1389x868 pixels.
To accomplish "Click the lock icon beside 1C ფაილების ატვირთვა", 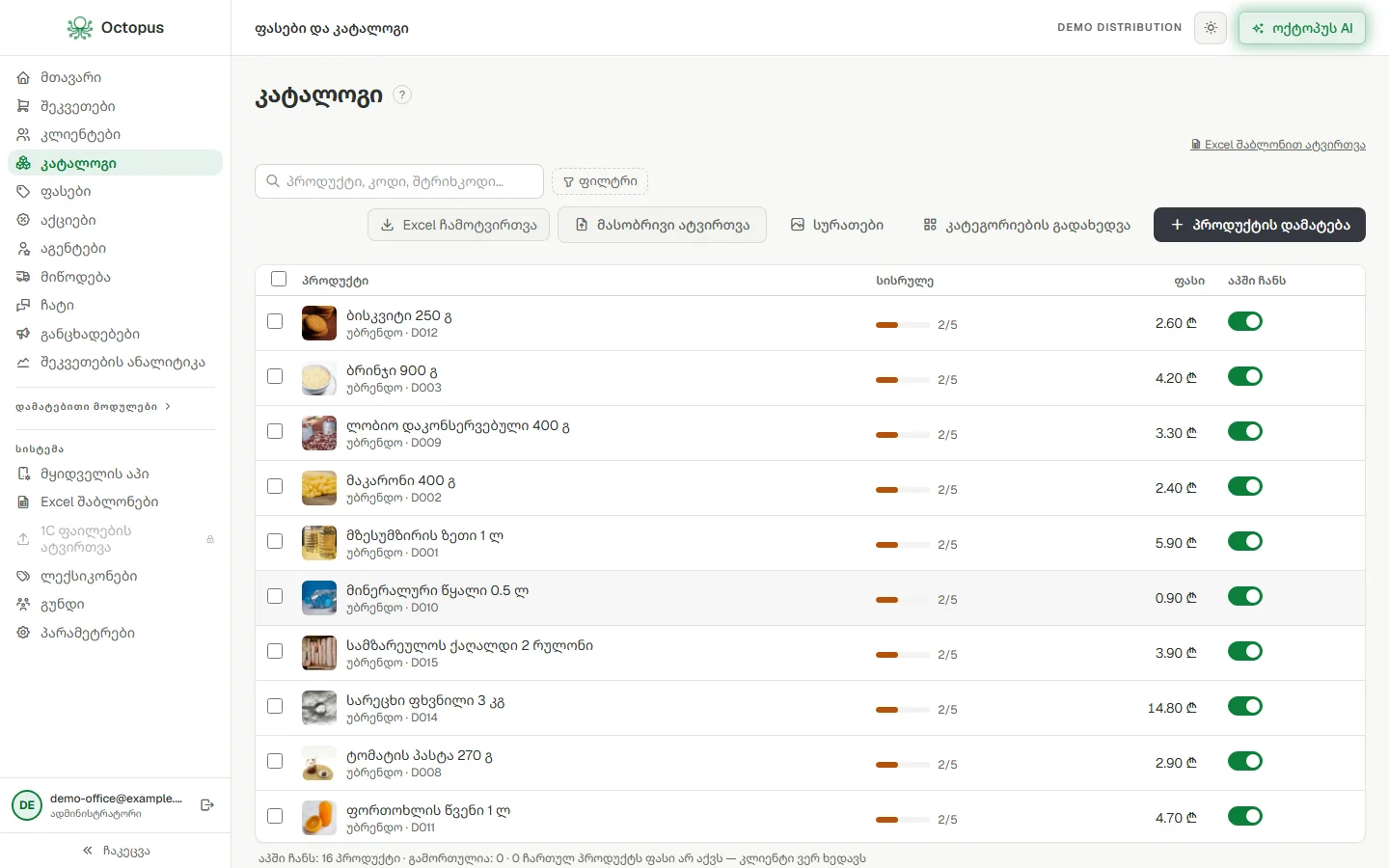I will click(x=210, y=539).
